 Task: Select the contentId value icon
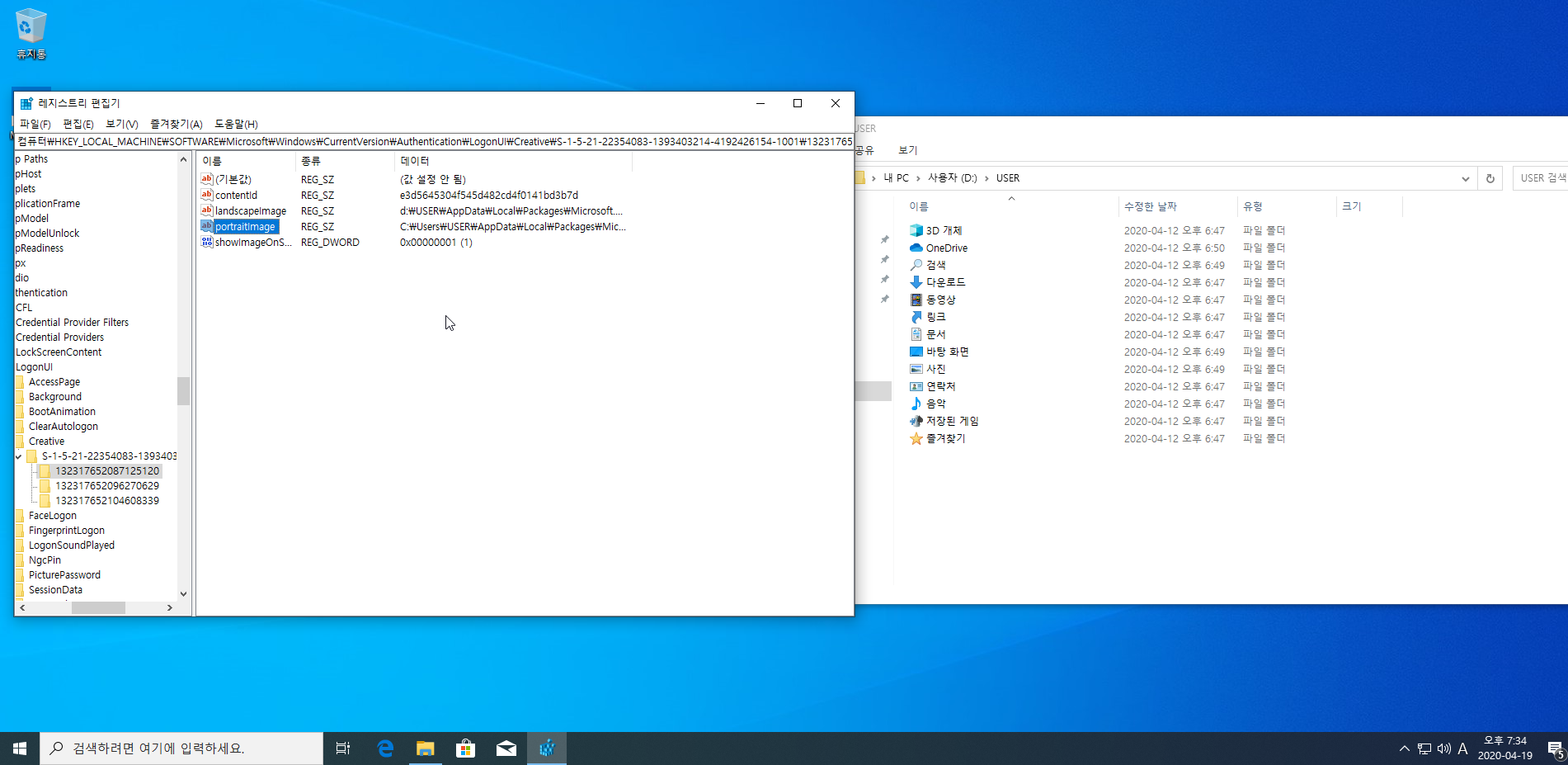click(207, 195)
